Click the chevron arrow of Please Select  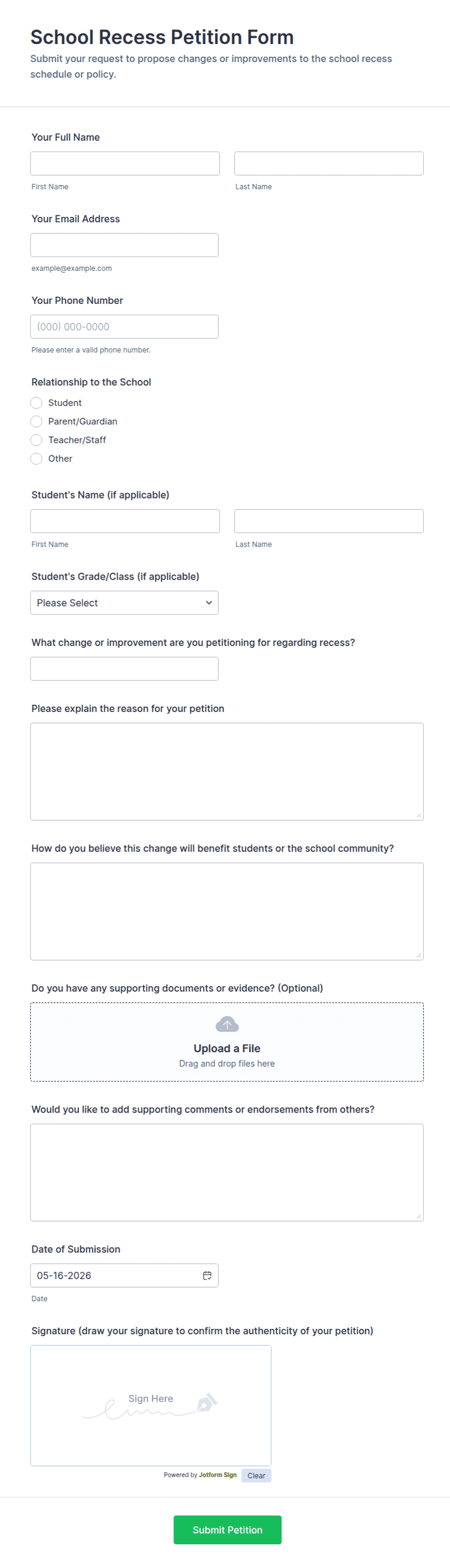209,603
